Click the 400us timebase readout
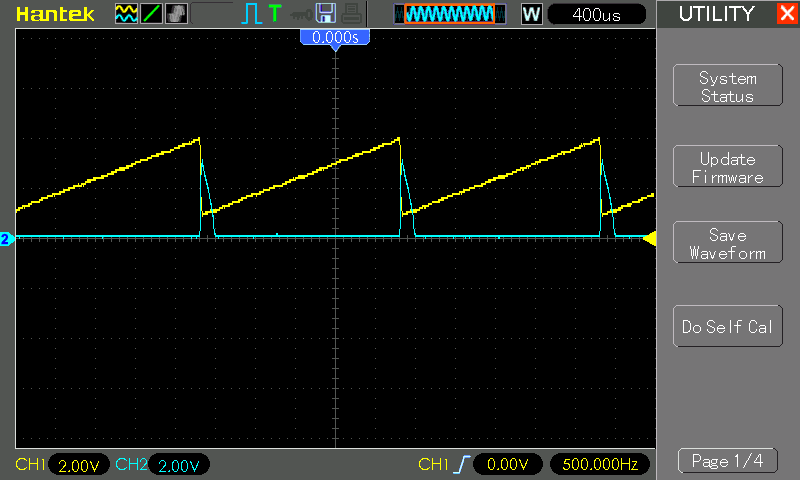Viewport: 800px width, 480px height. coord(596,14)
